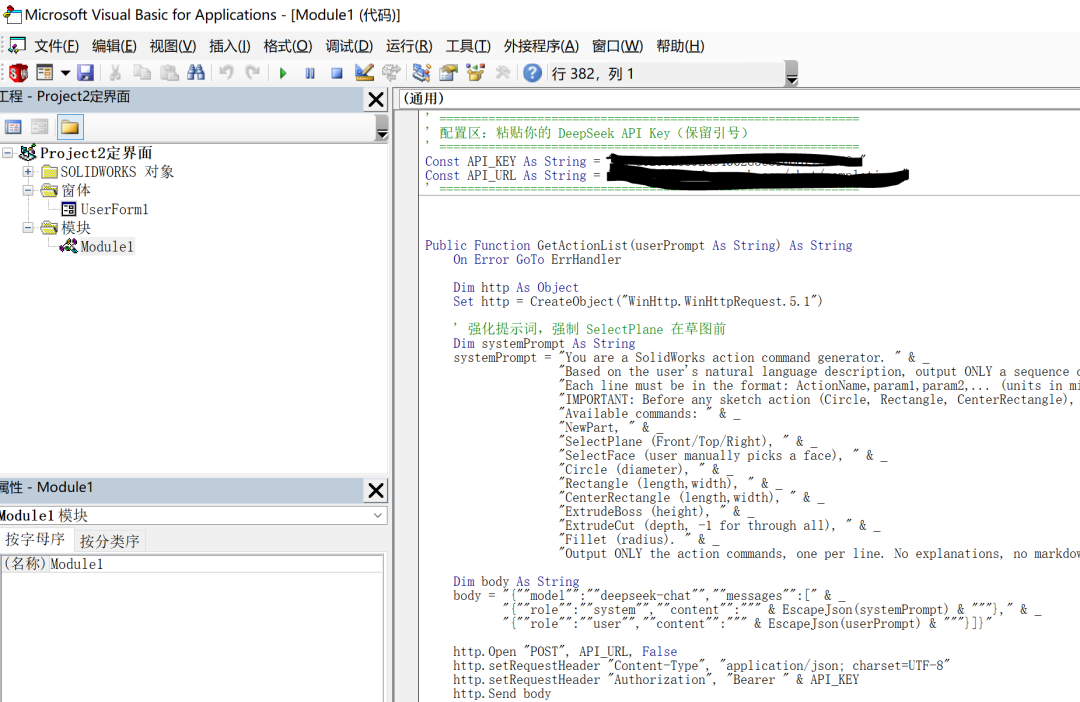Click the Paste clipboard icon
The width and height of the screenshot is (1080, 702).
pyautogui.click(x=169, y=72)
